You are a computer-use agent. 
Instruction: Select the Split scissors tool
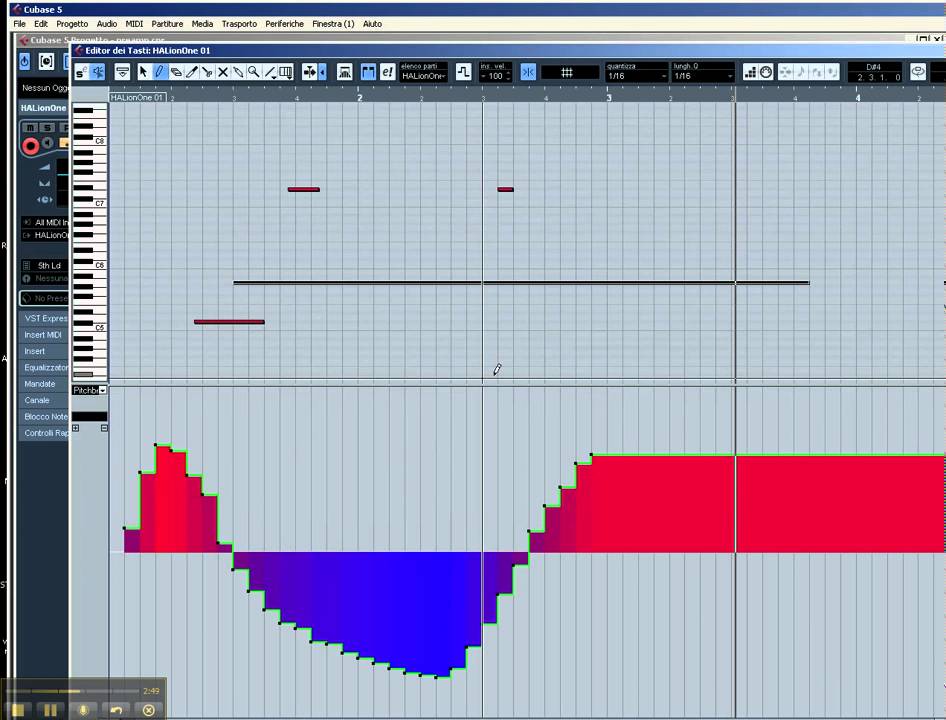tap(207, 72)
